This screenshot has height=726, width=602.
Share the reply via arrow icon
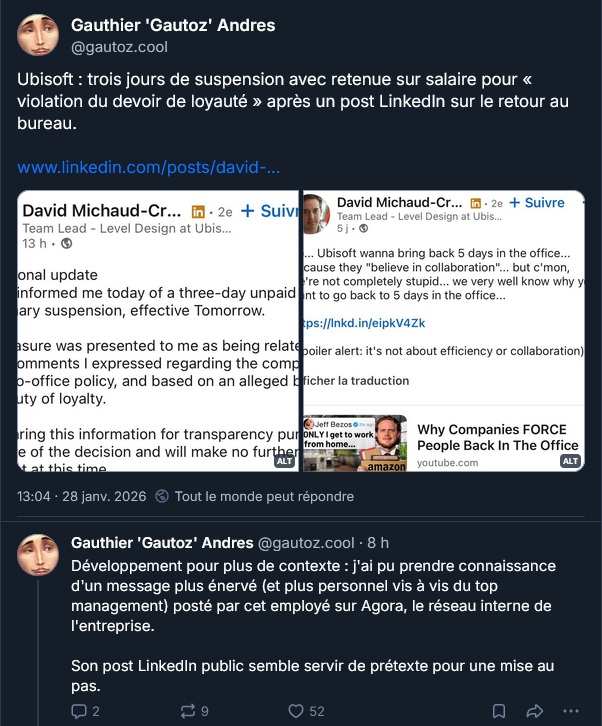(534, 711)
